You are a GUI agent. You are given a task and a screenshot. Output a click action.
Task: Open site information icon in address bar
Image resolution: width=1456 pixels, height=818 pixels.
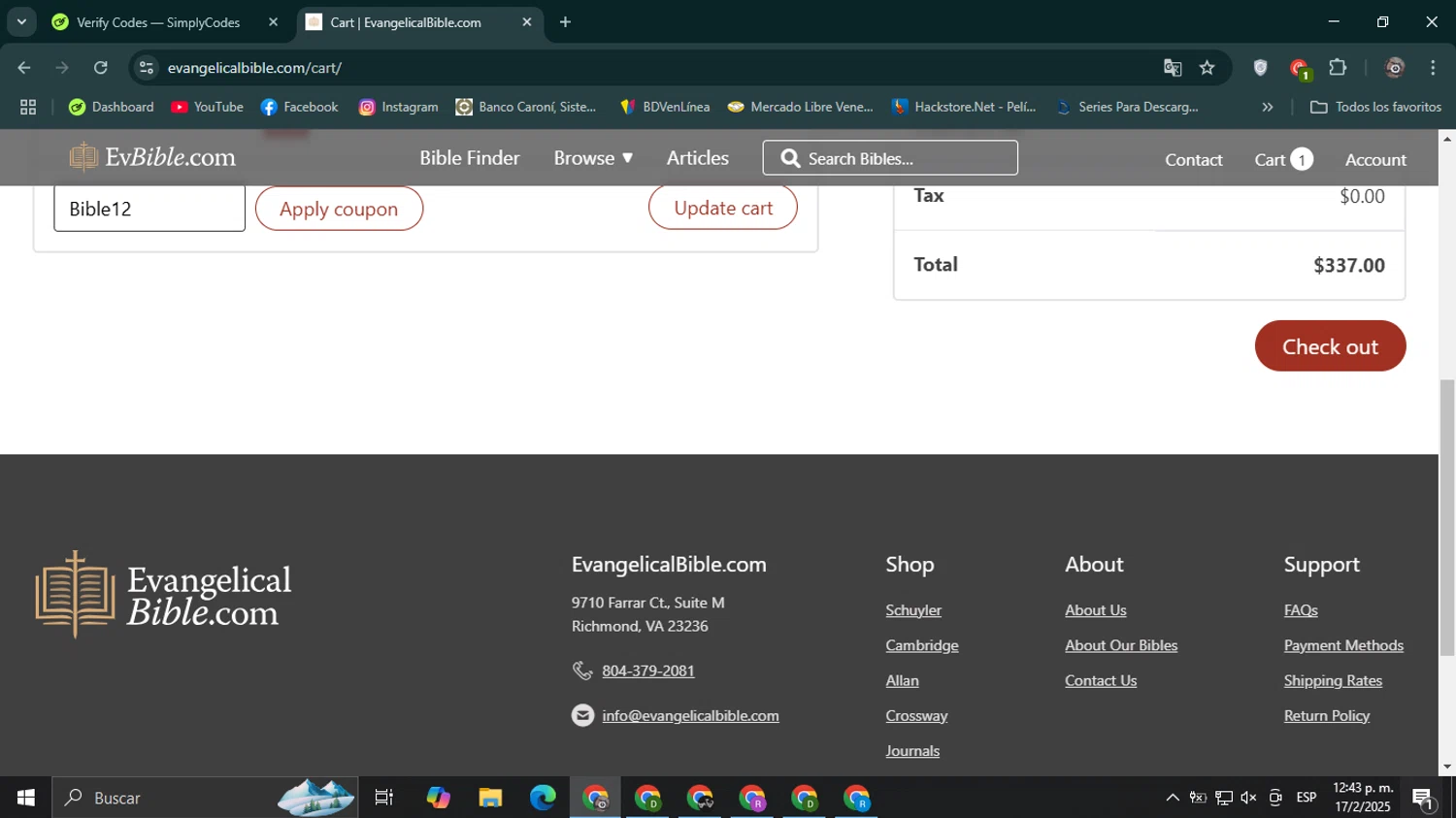coord(146,68)
